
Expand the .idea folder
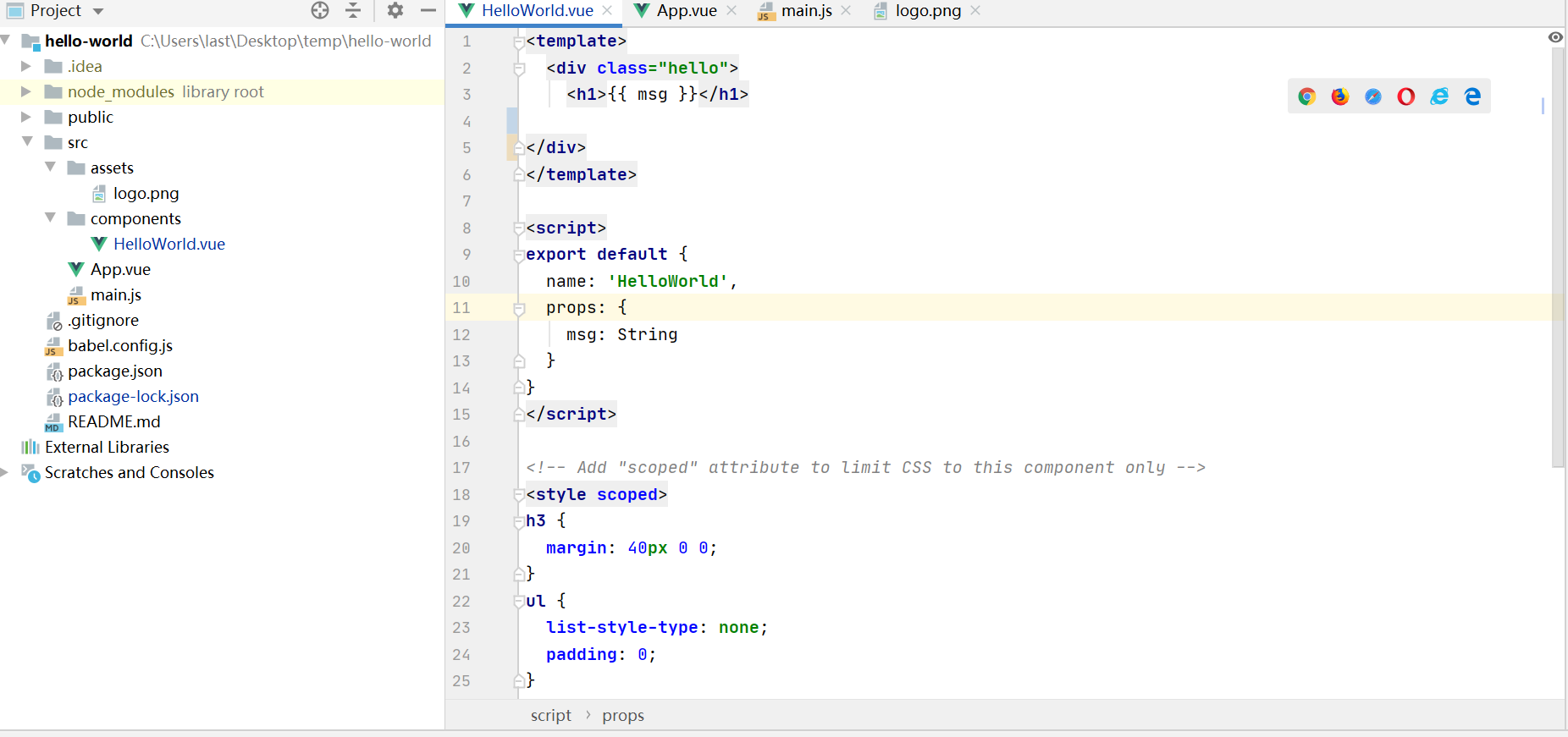point(26,66)
